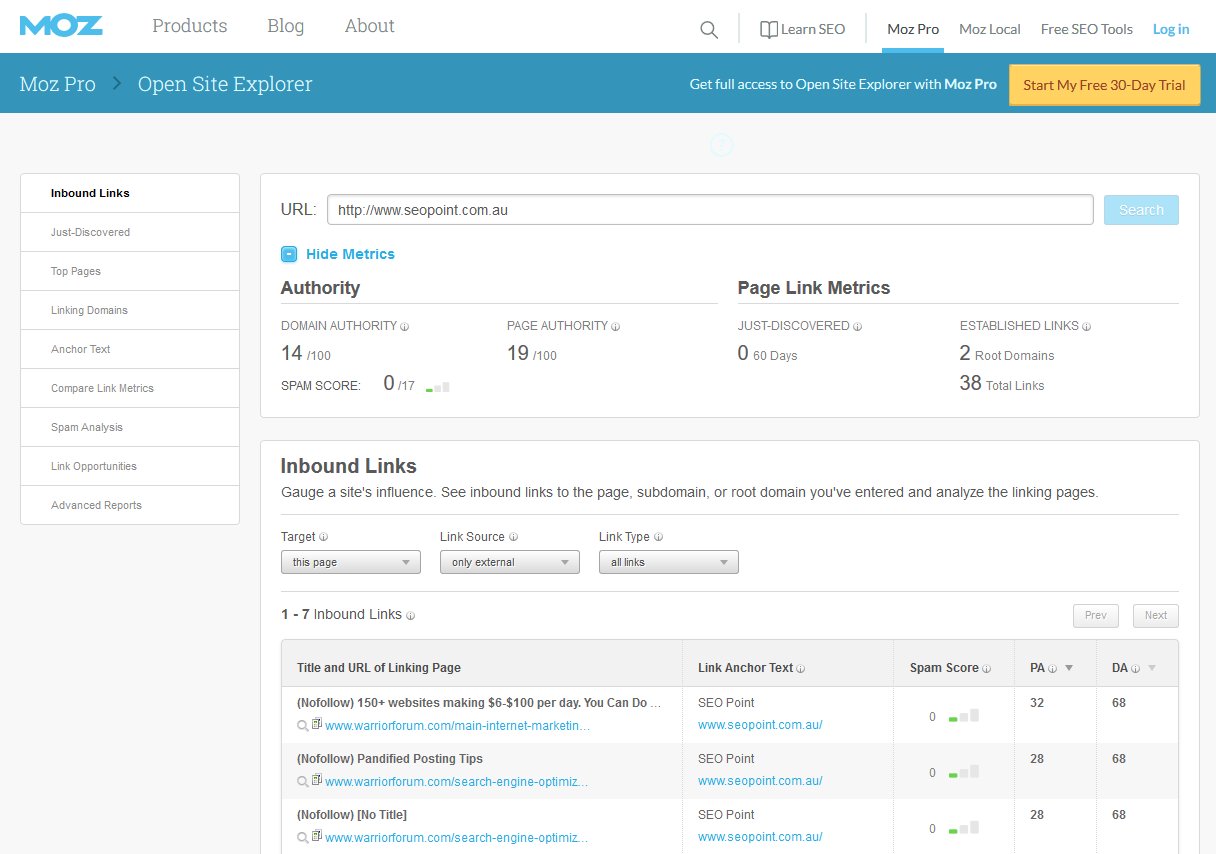The width and height of the screenshot is (1216, 854).
Task: Click the Log in link
Action: click(1171, 29)
